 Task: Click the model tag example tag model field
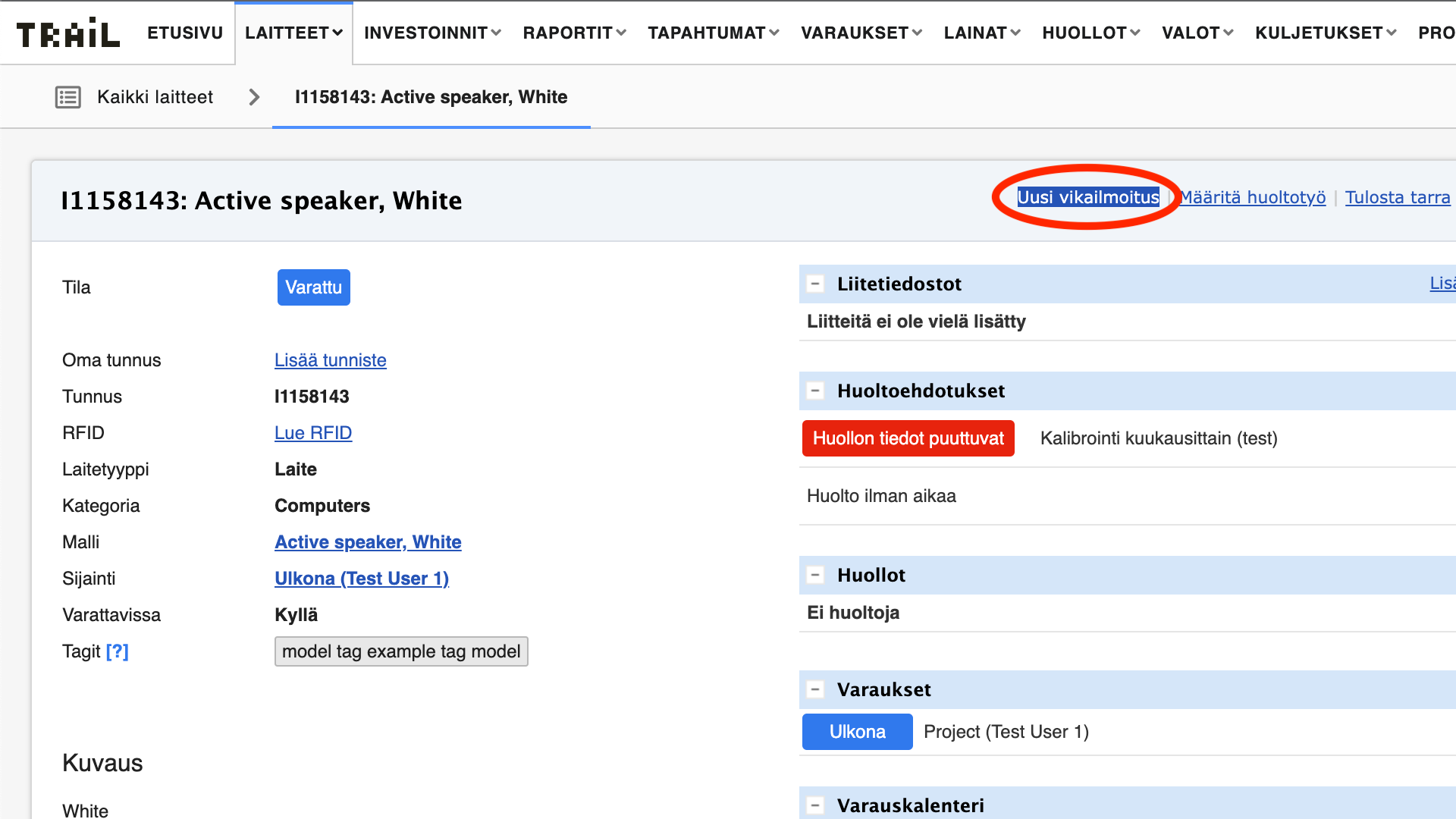pos(401,651)
